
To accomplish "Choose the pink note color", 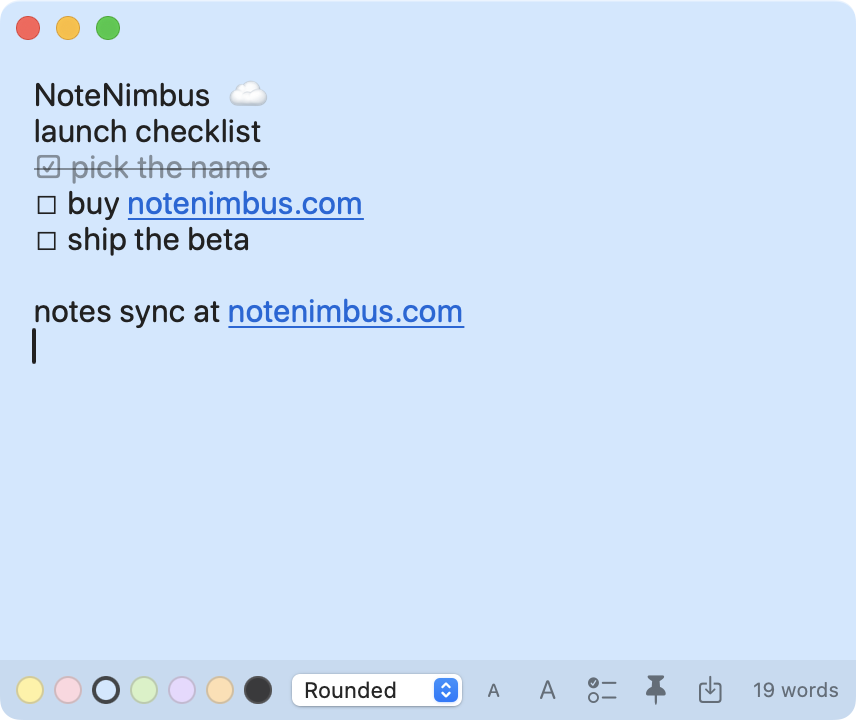I will pos(68,690).
